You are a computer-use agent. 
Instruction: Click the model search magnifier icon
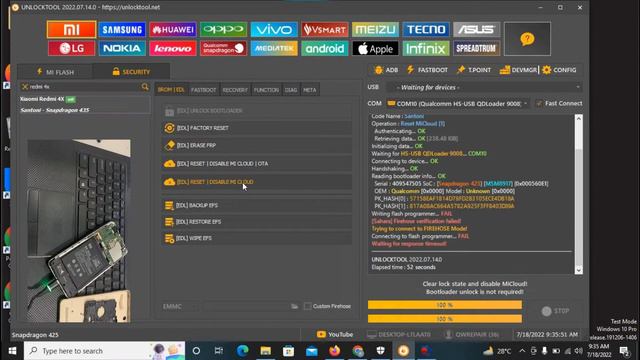[145, 87]
